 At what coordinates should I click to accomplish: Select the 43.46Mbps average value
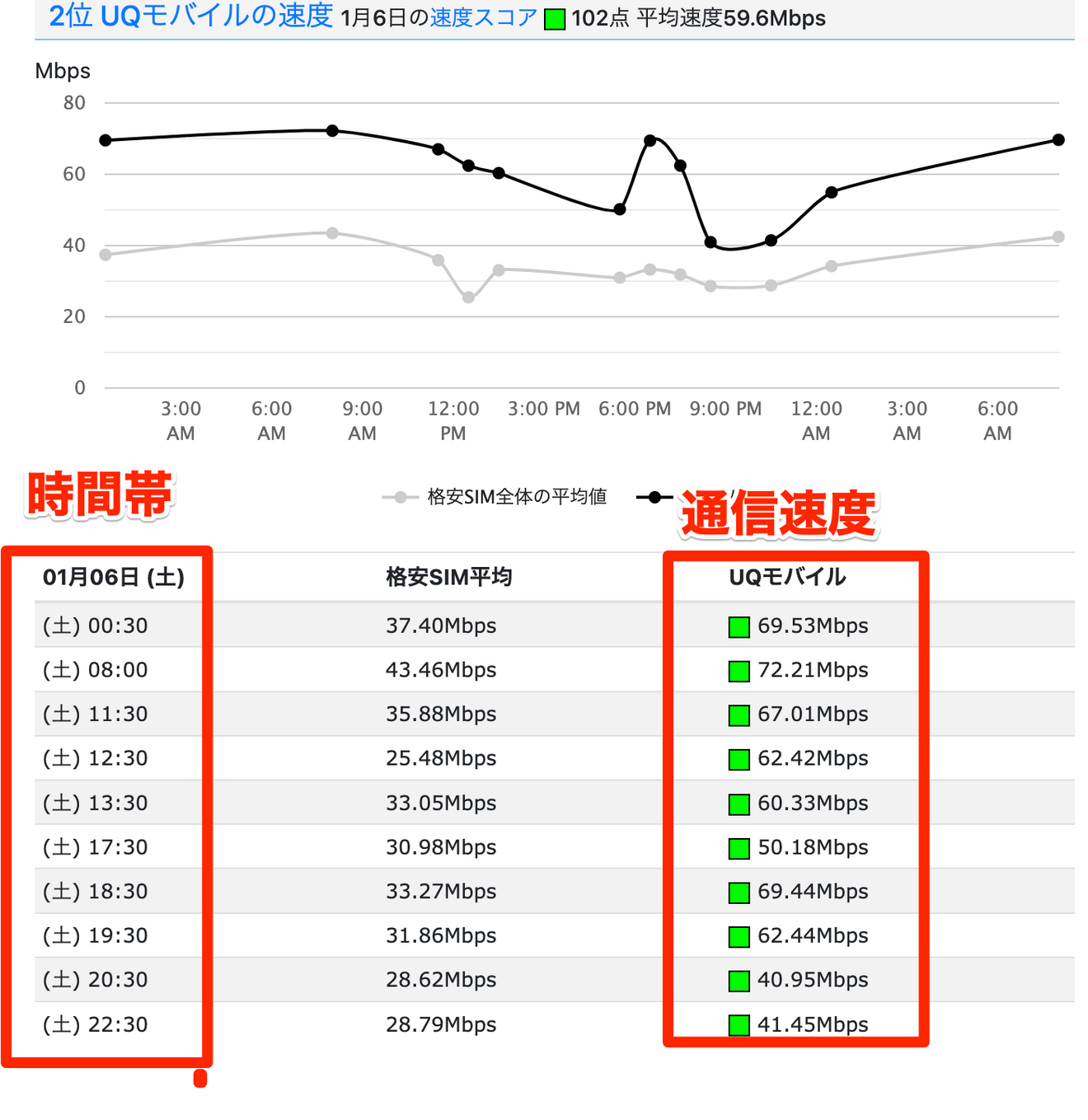click(x=441, y=670)
